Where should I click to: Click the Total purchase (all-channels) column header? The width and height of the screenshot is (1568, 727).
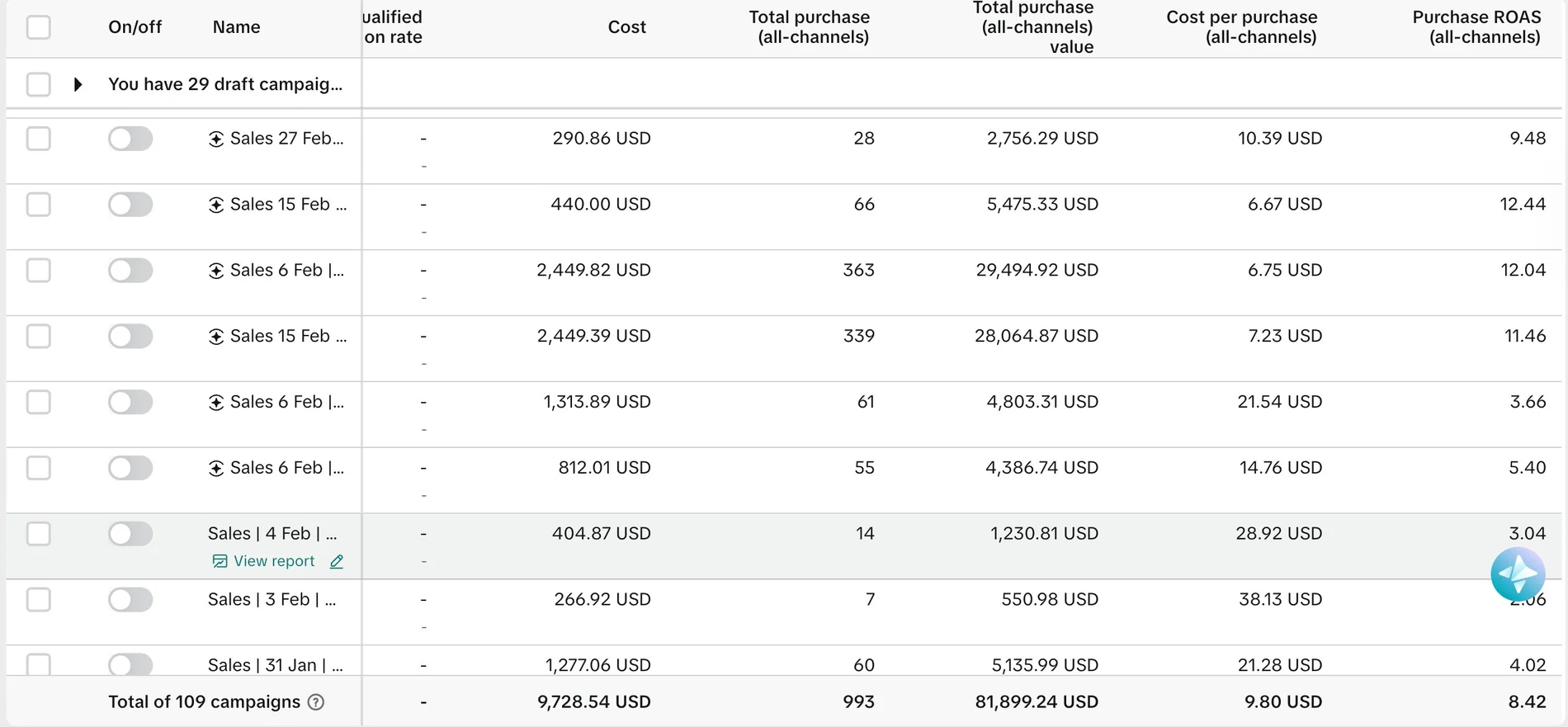pyautogui.click(x=810, y=27)
